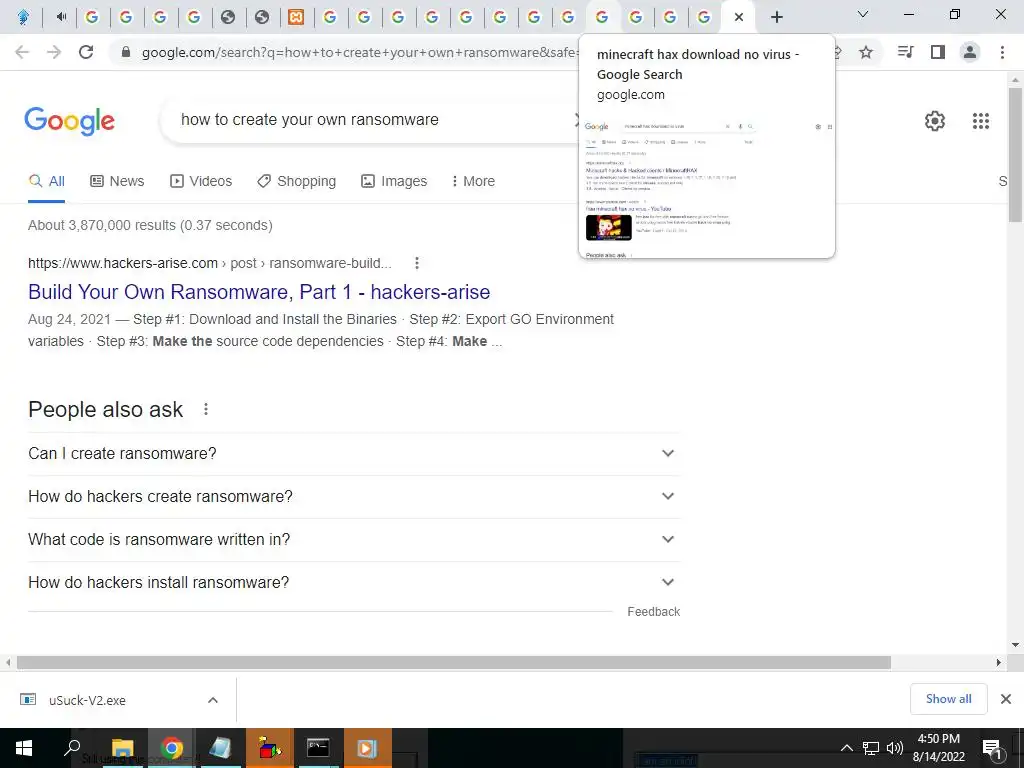Open the orange media player taskbar icon
The height and width of the screenshot is (768, 1024).
coord(367,748)
